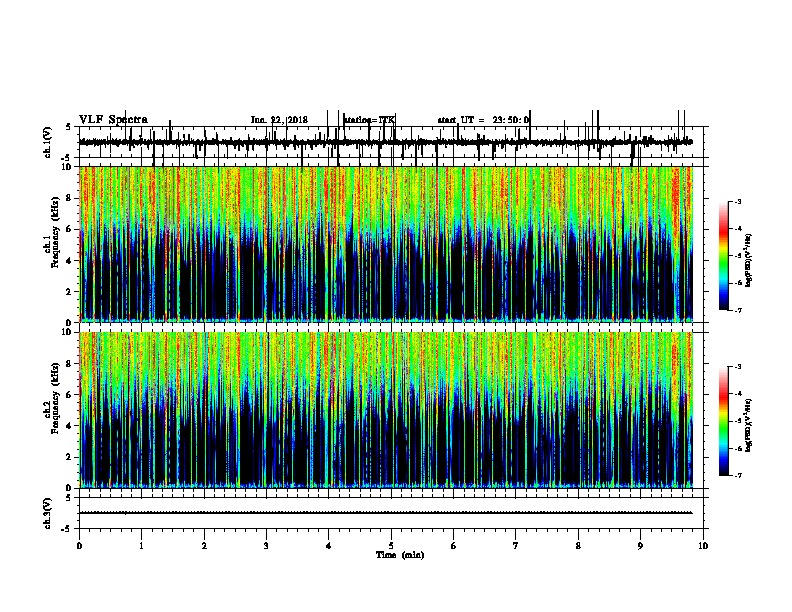Click the '5' tick on ch.1(V) axis
Viewport: 792px width, 612px height.
[69, 127]
